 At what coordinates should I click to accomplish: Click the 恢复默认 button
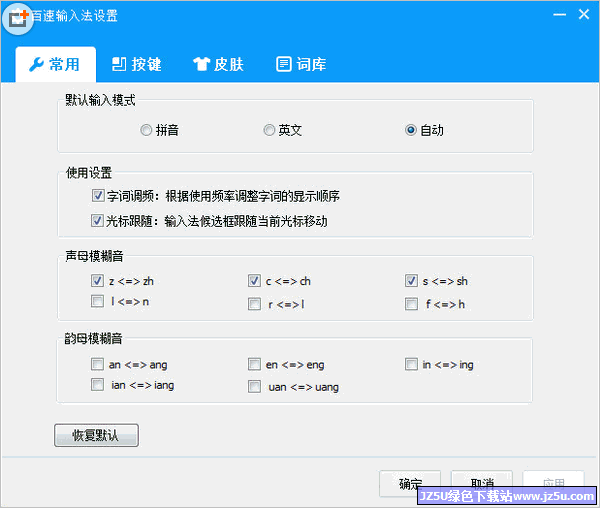click(x=96, y=435)
